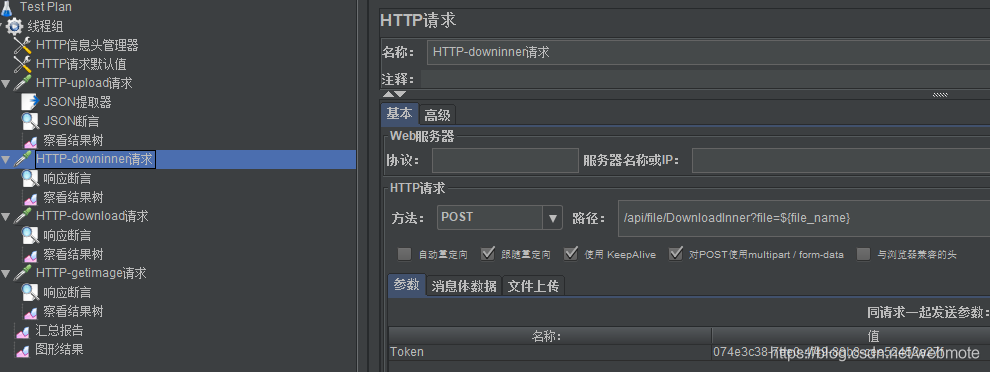Screen dimensions: 990x372
Task: Open the 文件上传 tab
Action: (x=534, y=286)
